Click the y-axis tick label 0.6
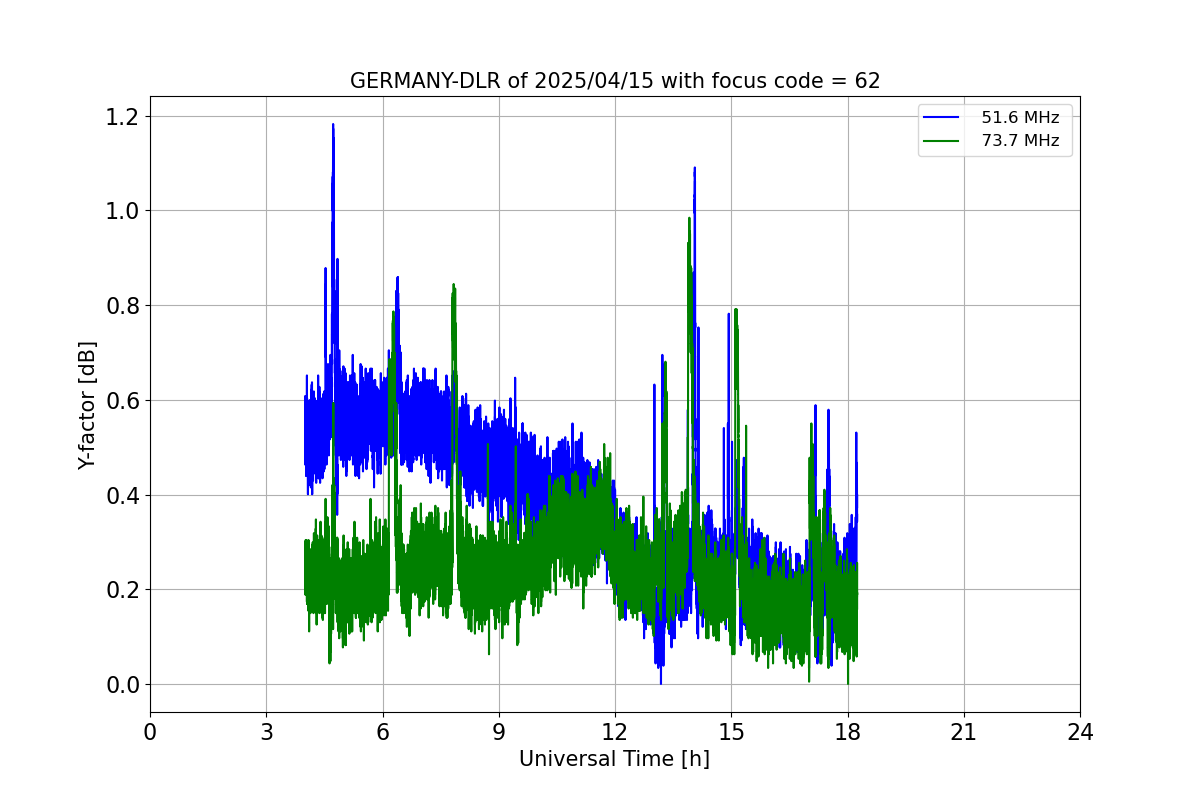 pyautogui.click(x=123, y=401)
